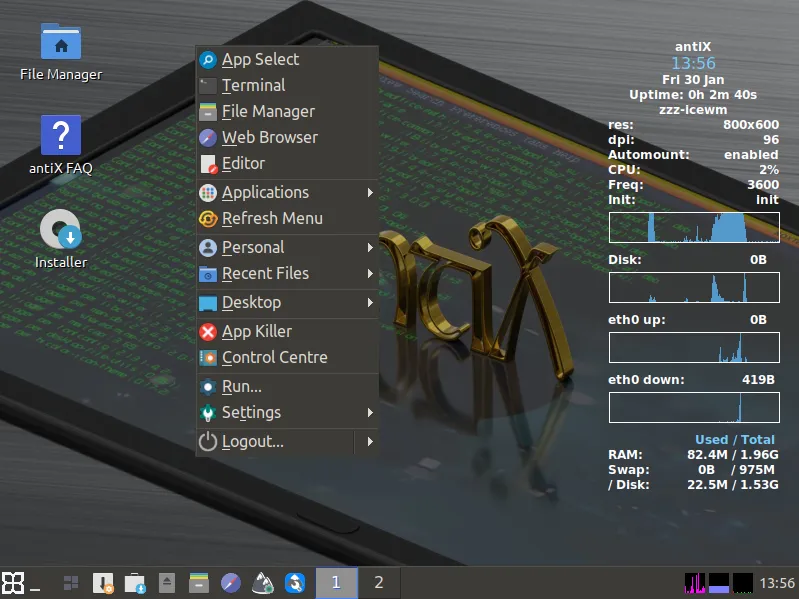The height and width of the screenshot is (599, 799).
Task: Expand the Personal submenu arrow
Action: point(370,248)
